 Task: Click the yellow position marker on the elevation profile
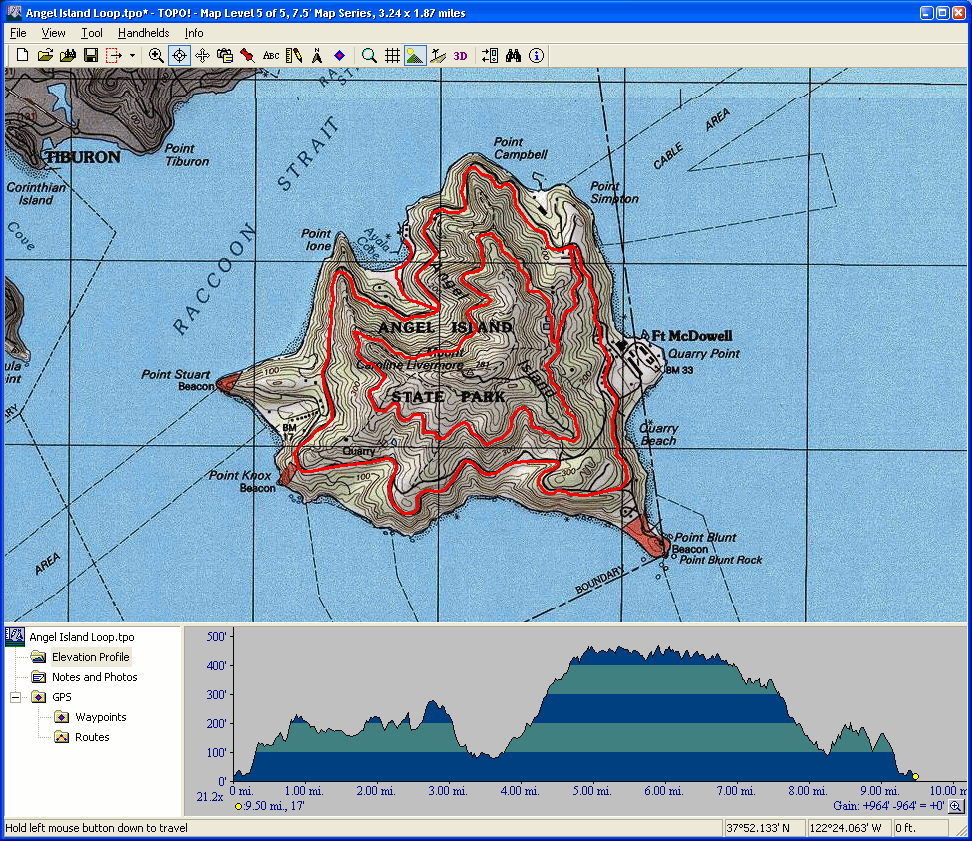(x=915, y=776)
